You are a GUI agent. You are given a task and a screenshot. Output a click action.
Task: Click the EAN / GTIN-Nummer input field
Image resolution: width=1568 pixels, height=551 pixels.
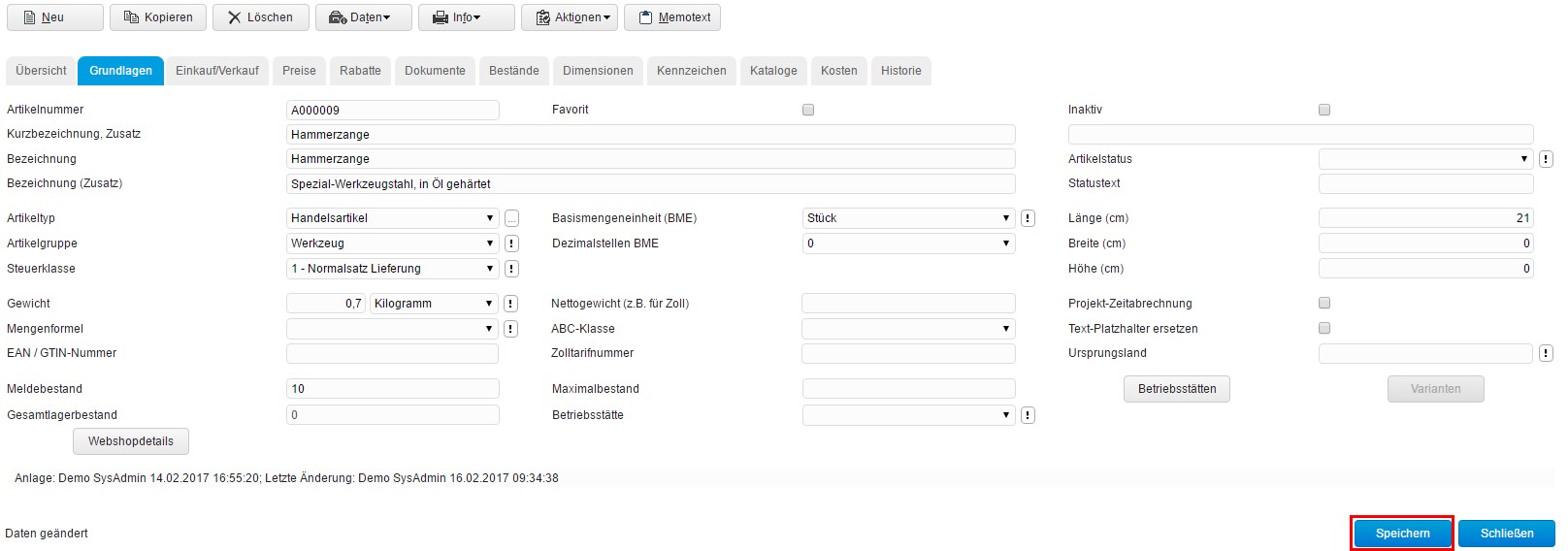tap(393, 353)
